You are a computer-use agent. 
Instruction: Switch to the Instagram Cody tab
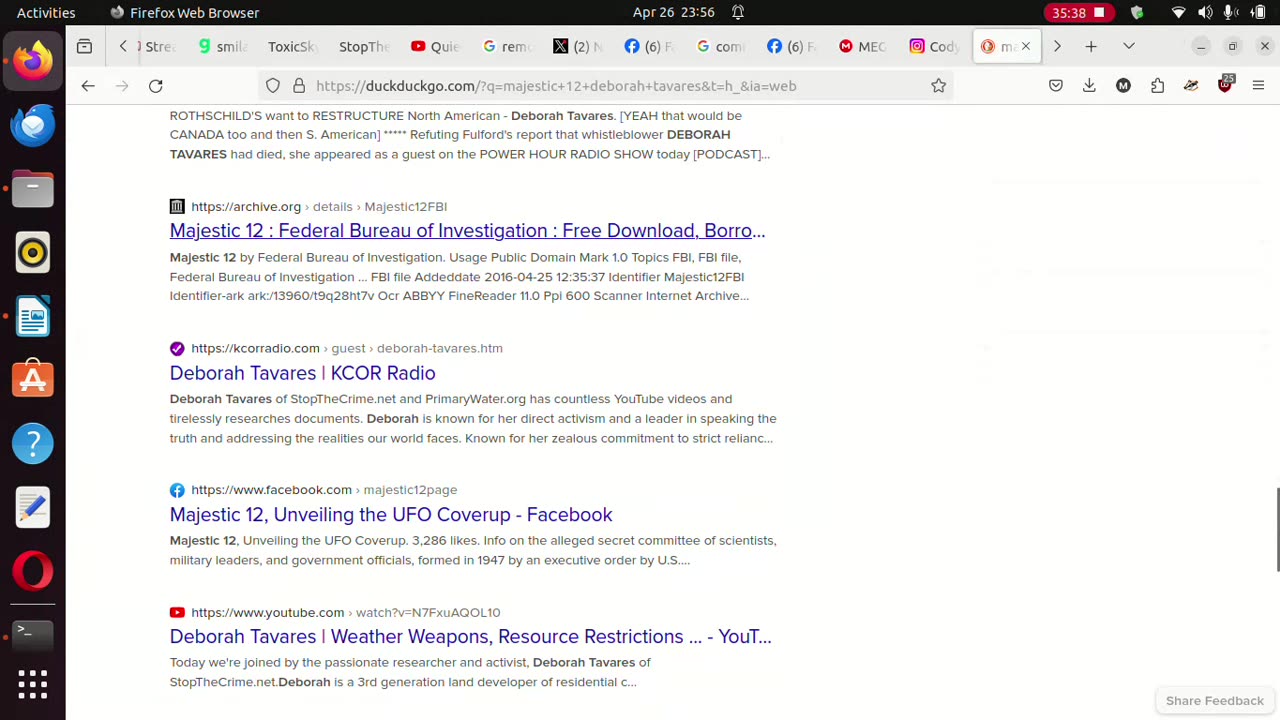point(935,46)
